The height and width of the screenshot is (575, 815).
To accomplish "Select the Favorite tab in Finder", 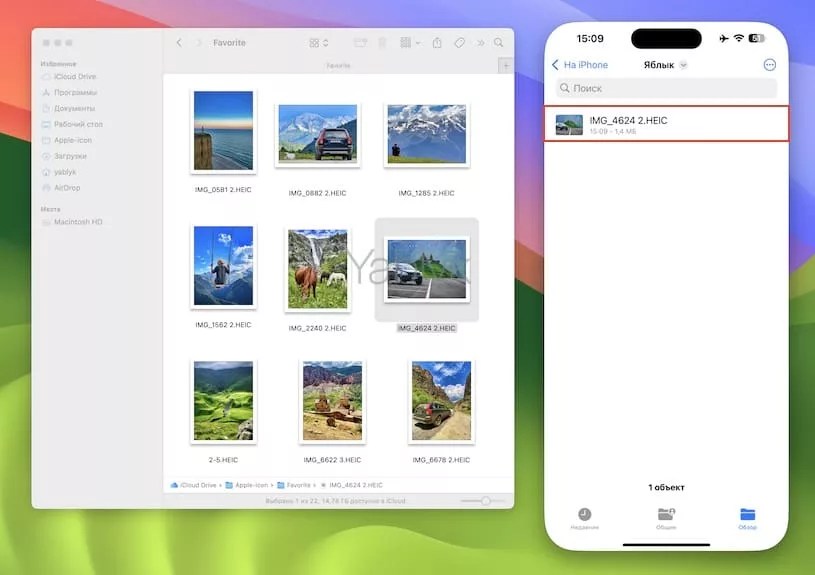I will click(x=338, y=66).
